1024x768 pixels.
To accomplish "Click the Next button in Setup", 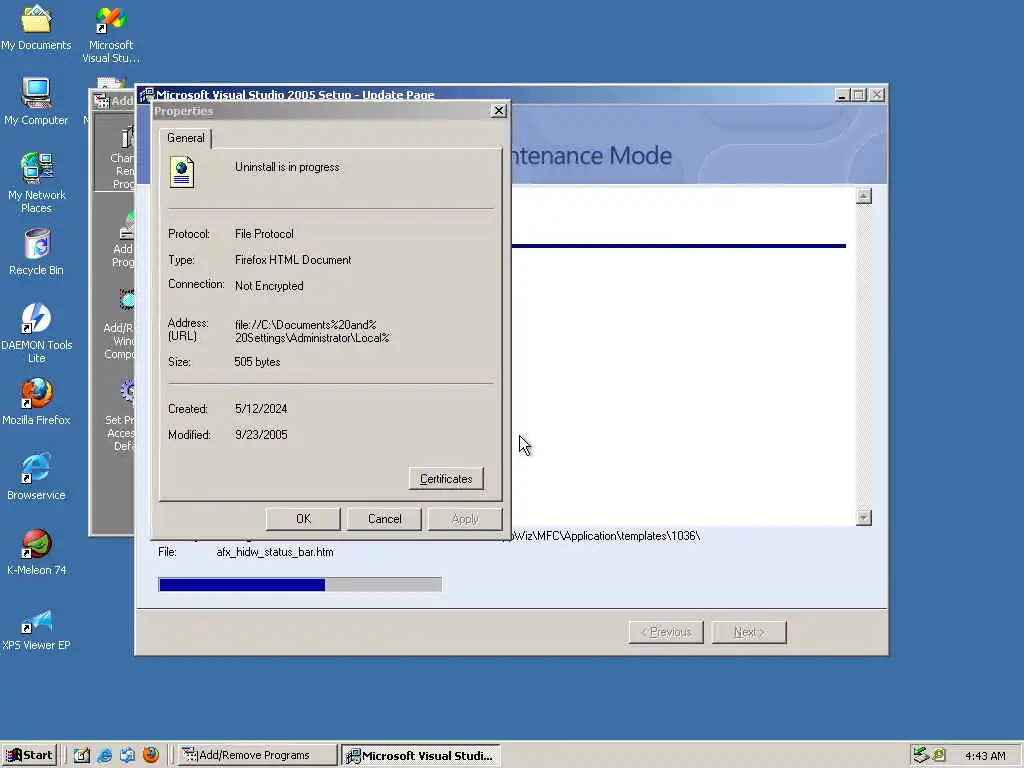I will (749, 632).
